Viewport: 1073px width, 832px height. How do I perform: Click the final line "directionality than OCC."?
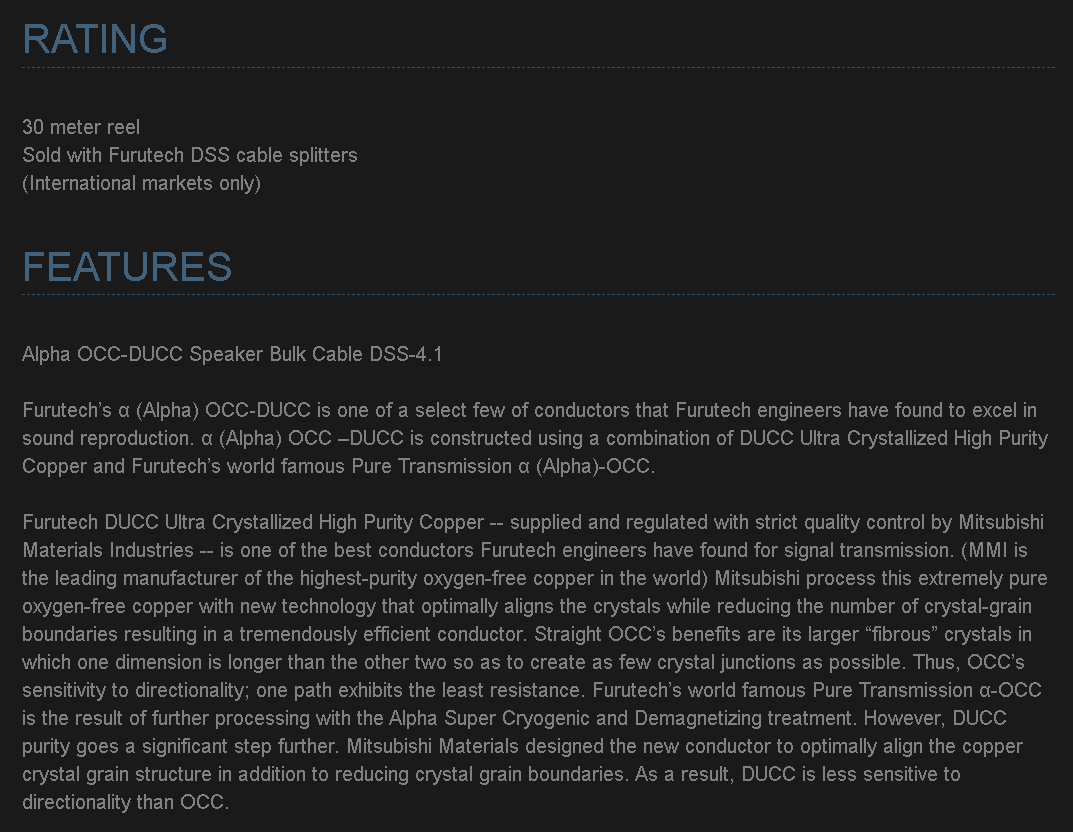click(126, 802)
